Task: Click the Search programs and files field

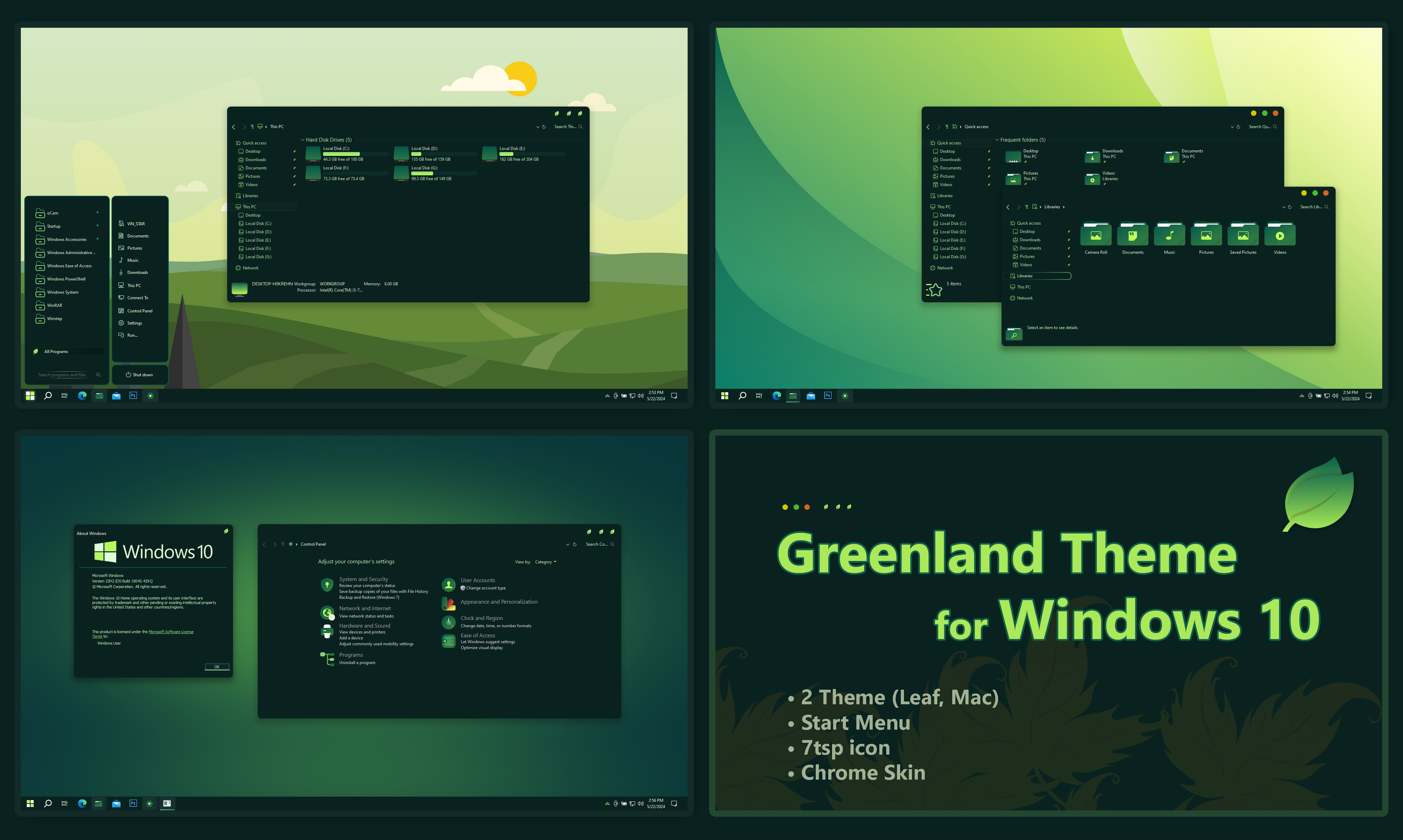Action: click(62, 374)
